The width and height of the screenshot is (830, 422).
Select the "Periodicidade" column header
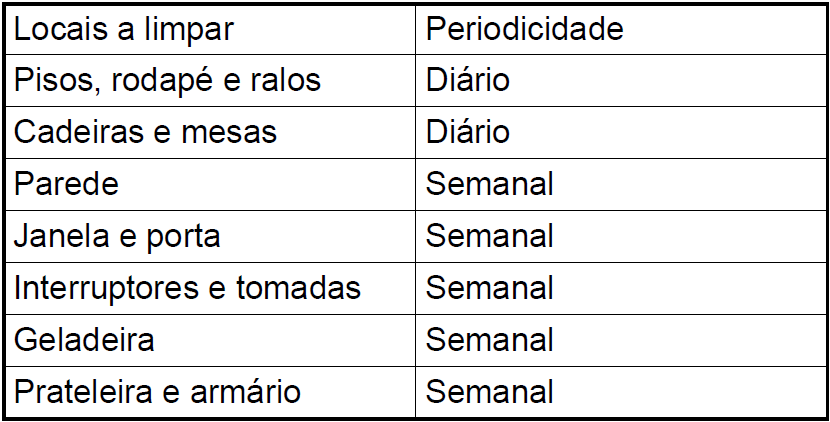coord(524,29)
